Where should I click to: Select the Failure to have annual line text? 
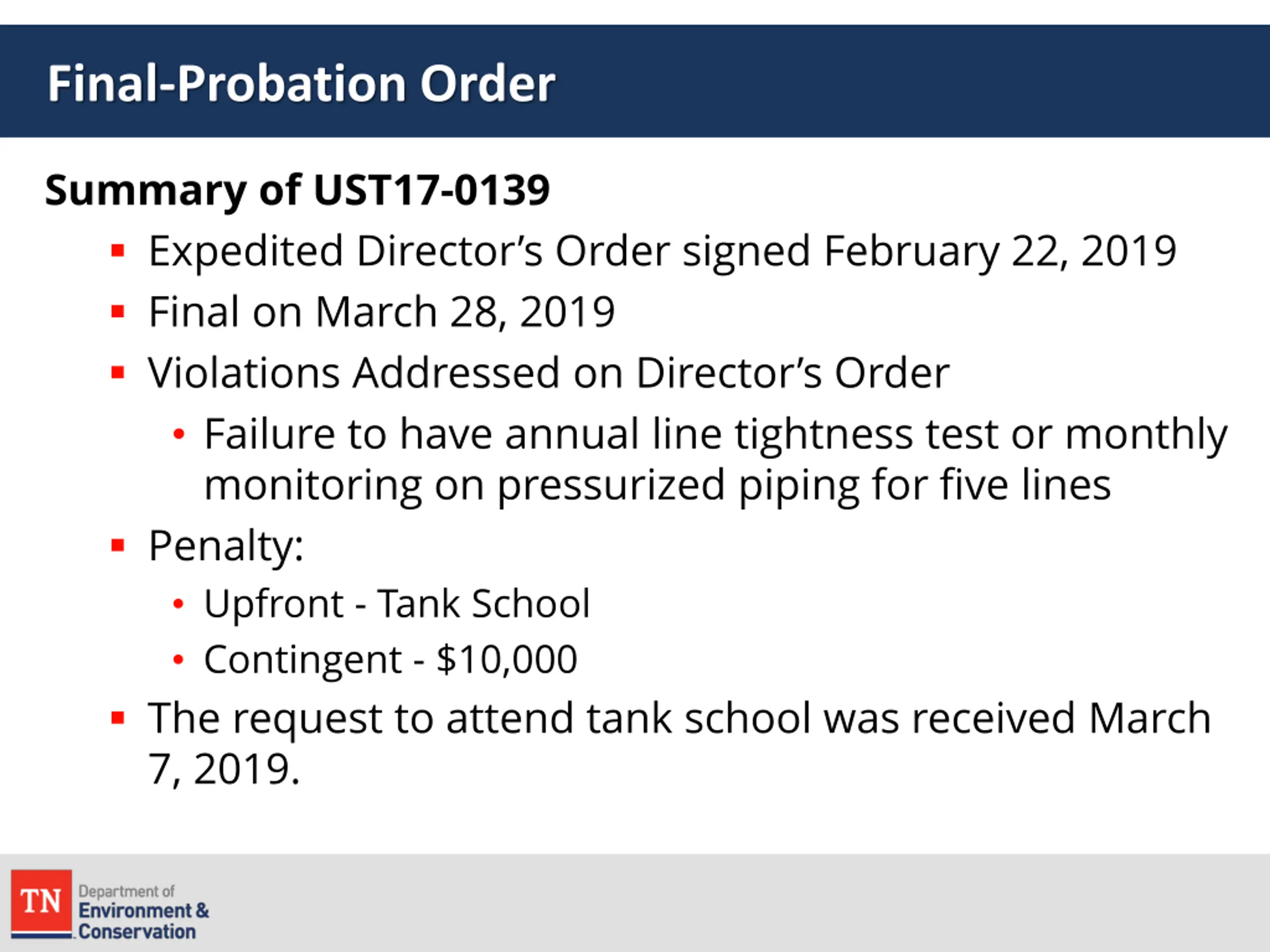tap(715, 460)
